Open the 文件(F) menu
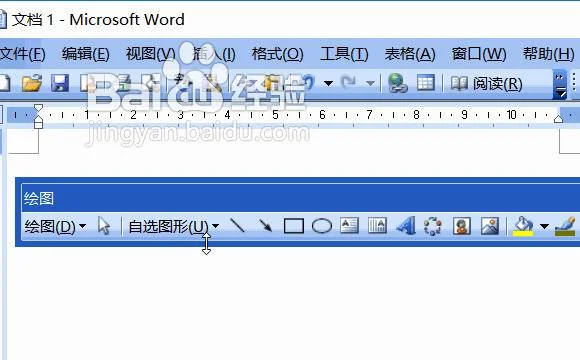This screenshot has height=360, width=580. coord(22,54)
